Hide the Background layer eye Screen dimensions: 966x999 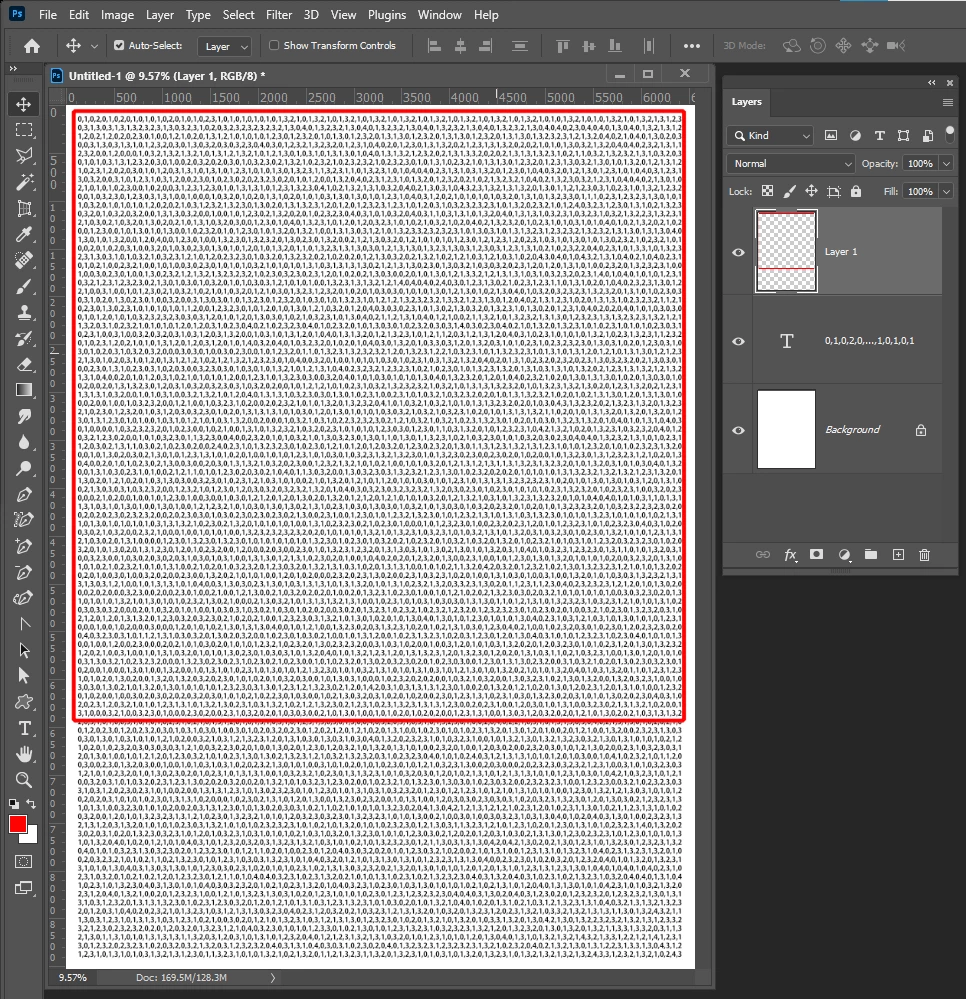(x=738, y=431)
